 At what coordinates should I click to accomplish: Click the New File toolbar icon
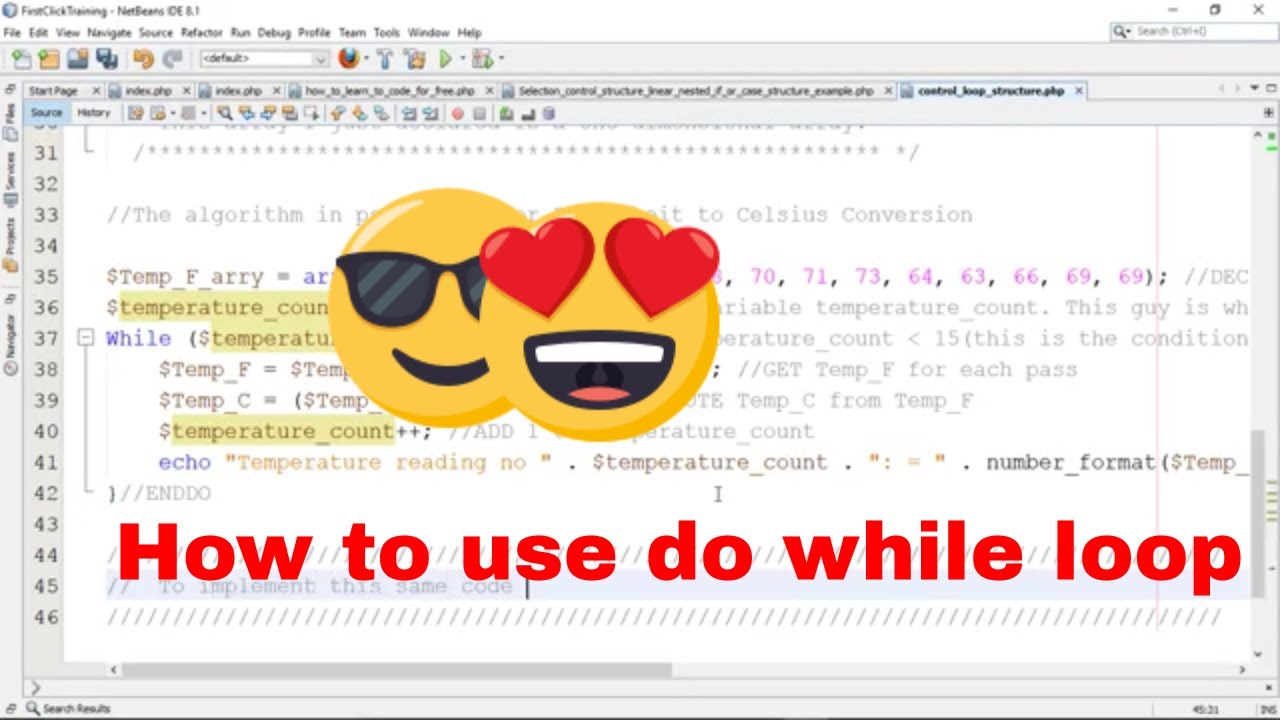[x=21, y=59]
